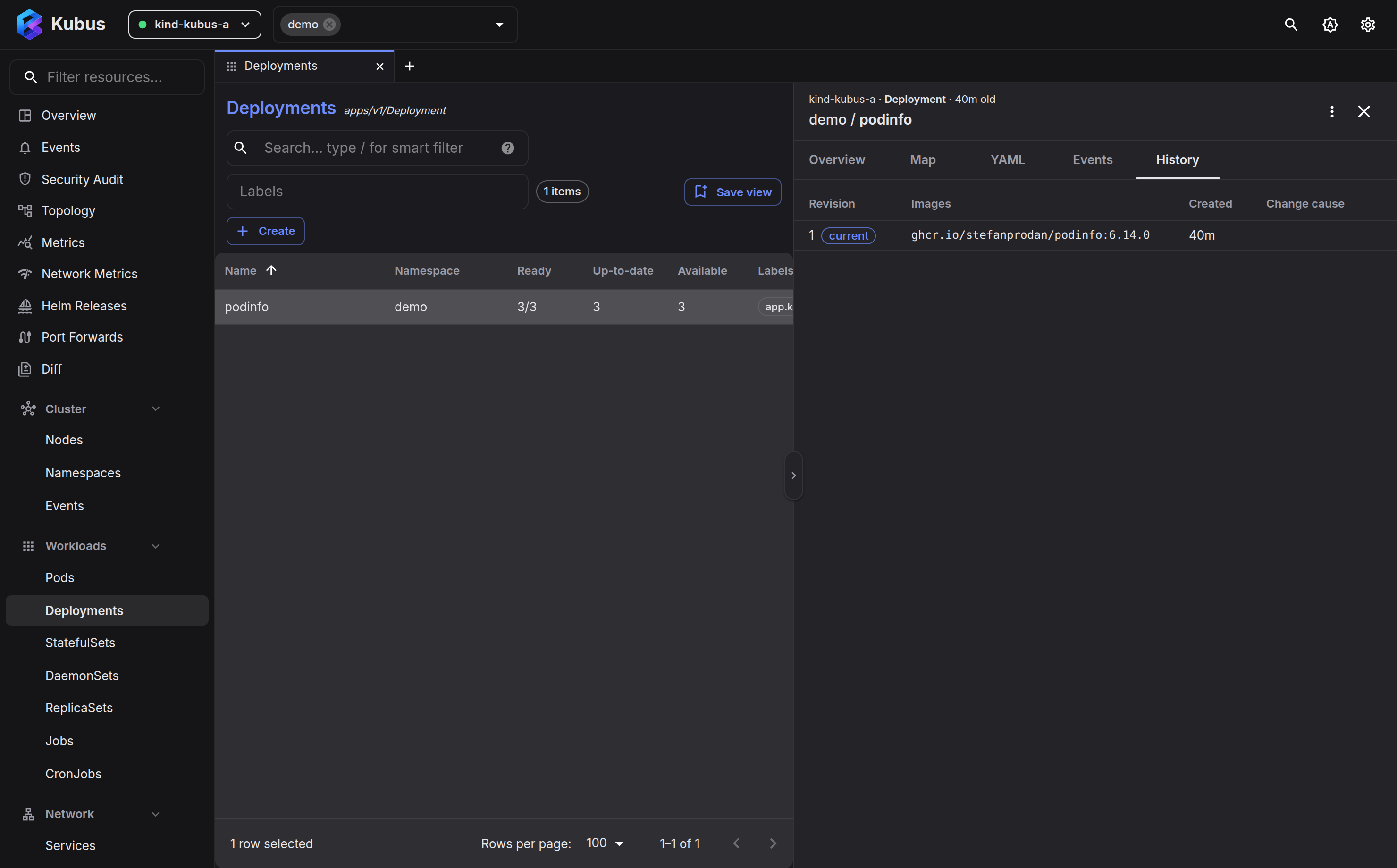Click the Labels filter field
Viewport: 1397px width, 868px height.
click(377, 191)
